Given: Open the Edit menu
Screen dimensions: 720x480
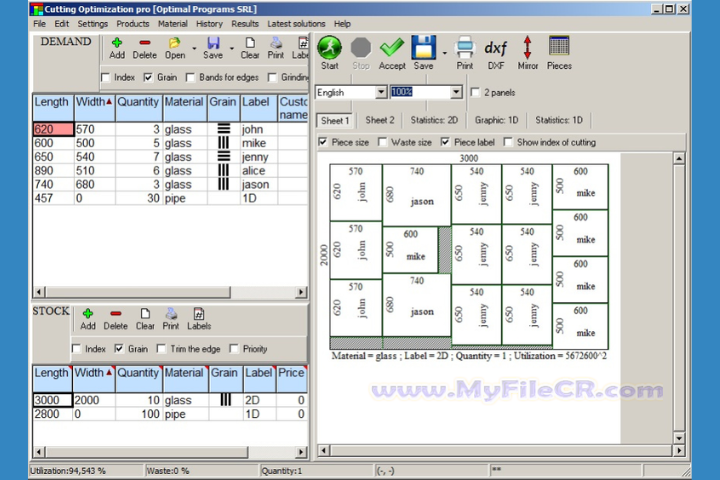Looking at the screenshot, I should click(62, 24).
